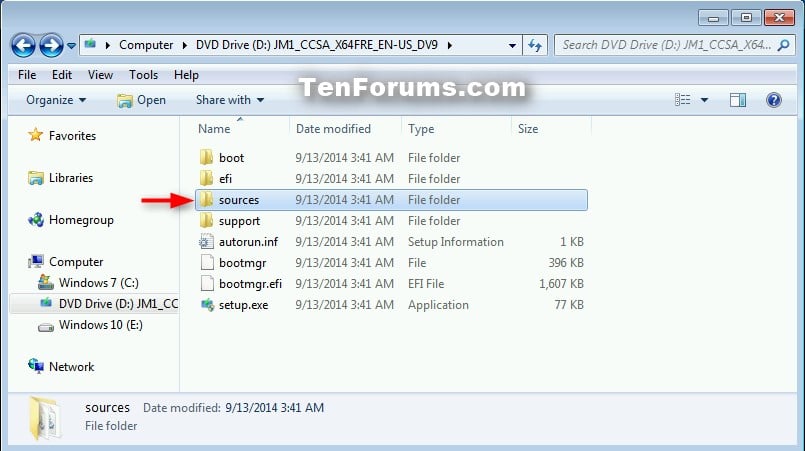Viewport: 805px width, 451px height.
Task: Sort by Date modified column header
Action: [x=333, y=129]
